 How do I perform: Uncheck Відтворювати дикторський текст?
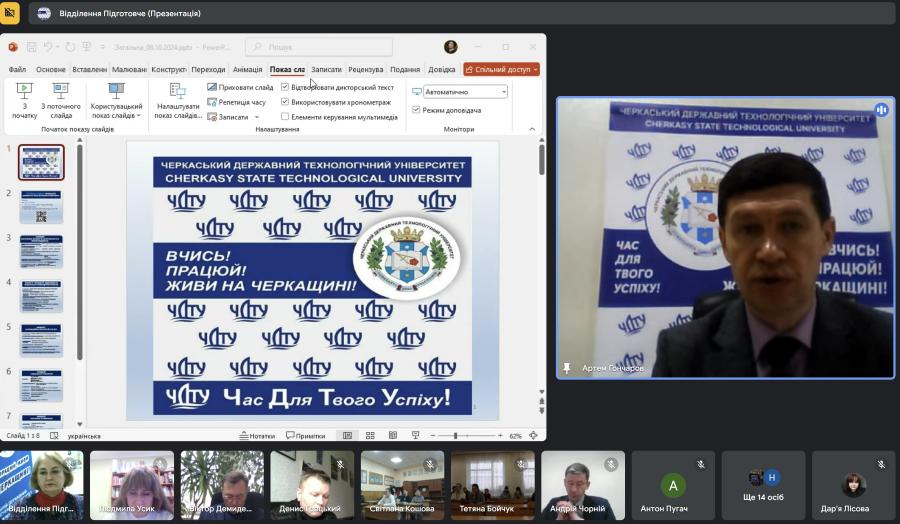click(x=285, y=88)
